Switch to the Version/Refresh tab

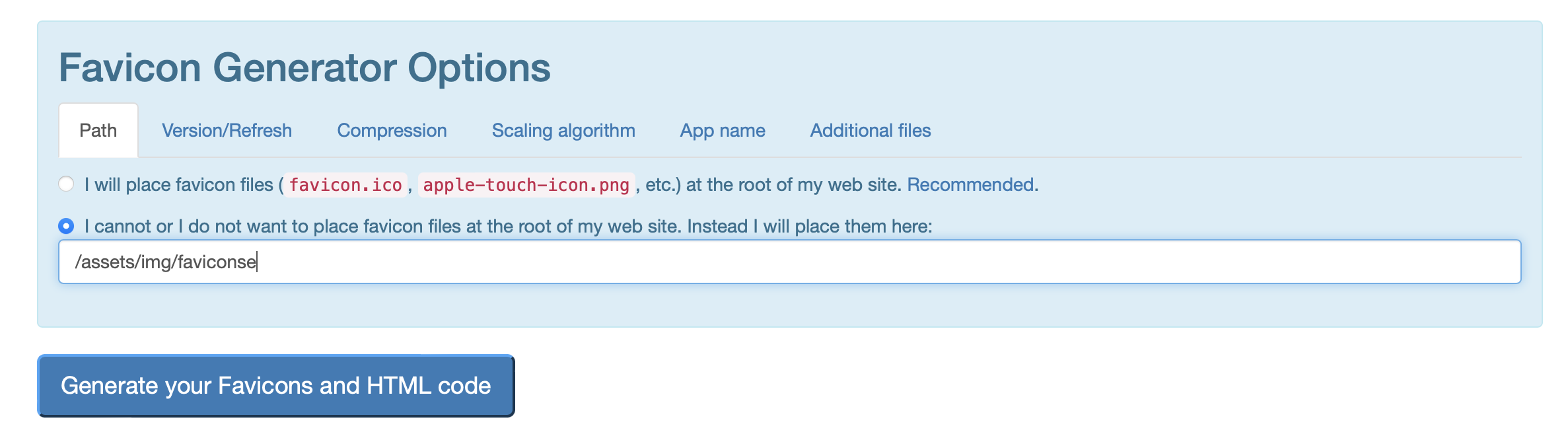point(227,130)
